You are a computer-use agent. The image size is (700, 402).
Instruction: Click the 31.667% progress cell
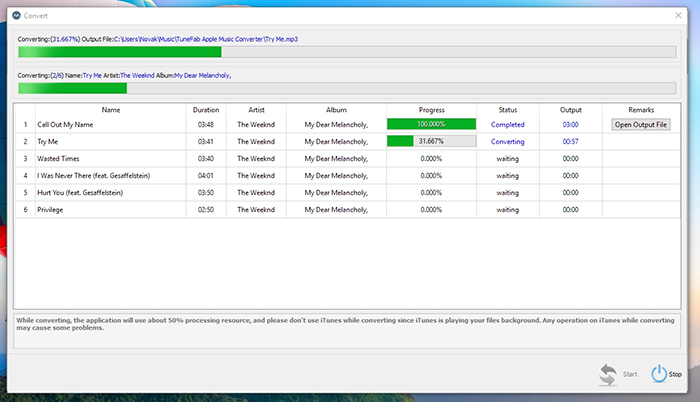click(431, 141)
